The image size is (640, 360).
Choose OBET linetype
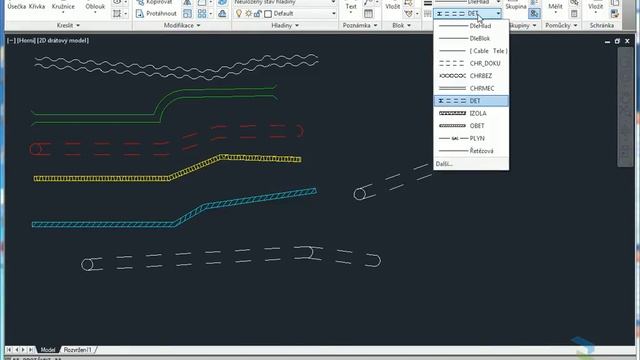[x=471, y=126]
